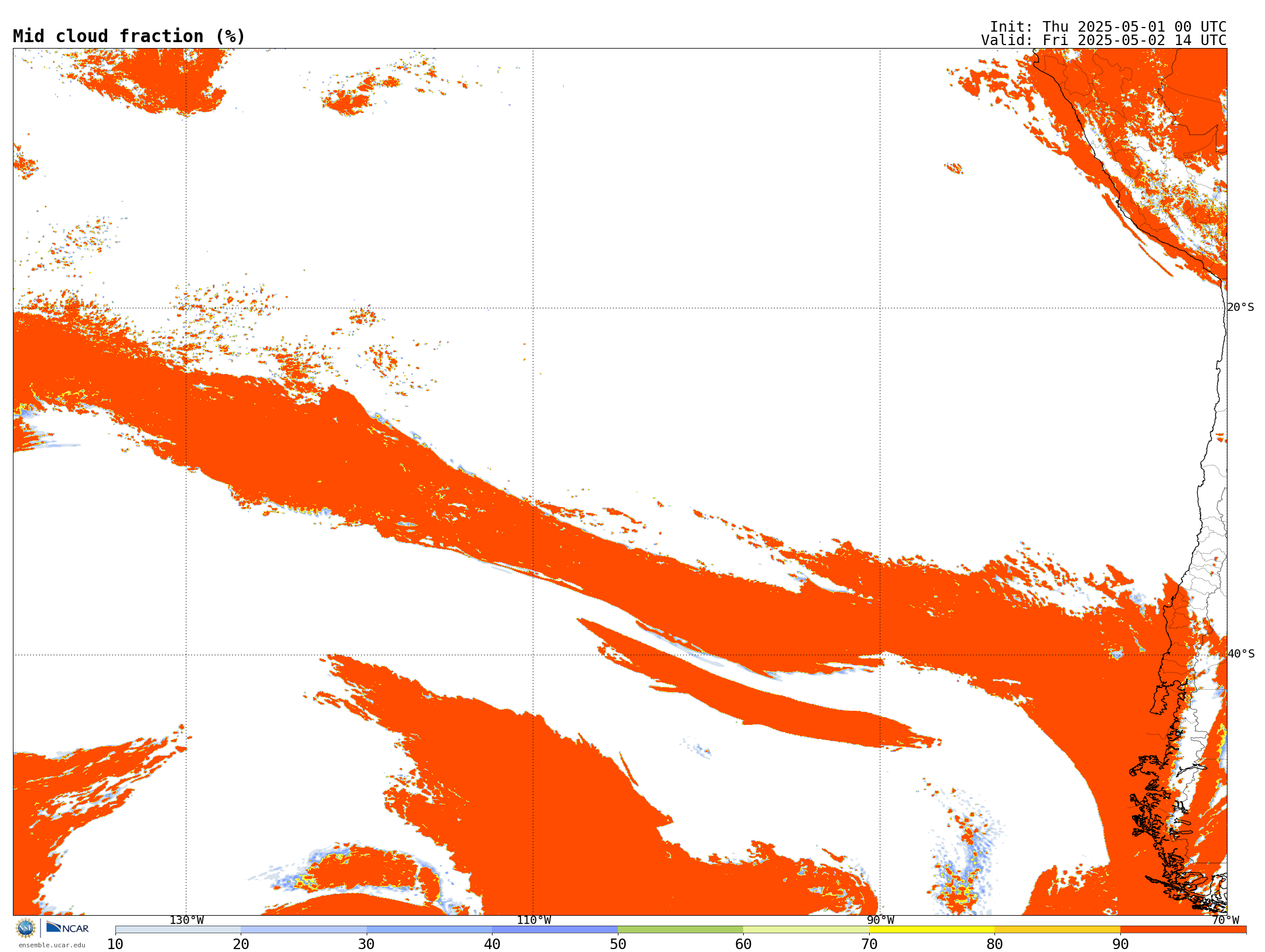Click the colorbar tick label 80
The height and width of the screenshot is (952, 1265).
pyautogui.click(x=994, y=944)
